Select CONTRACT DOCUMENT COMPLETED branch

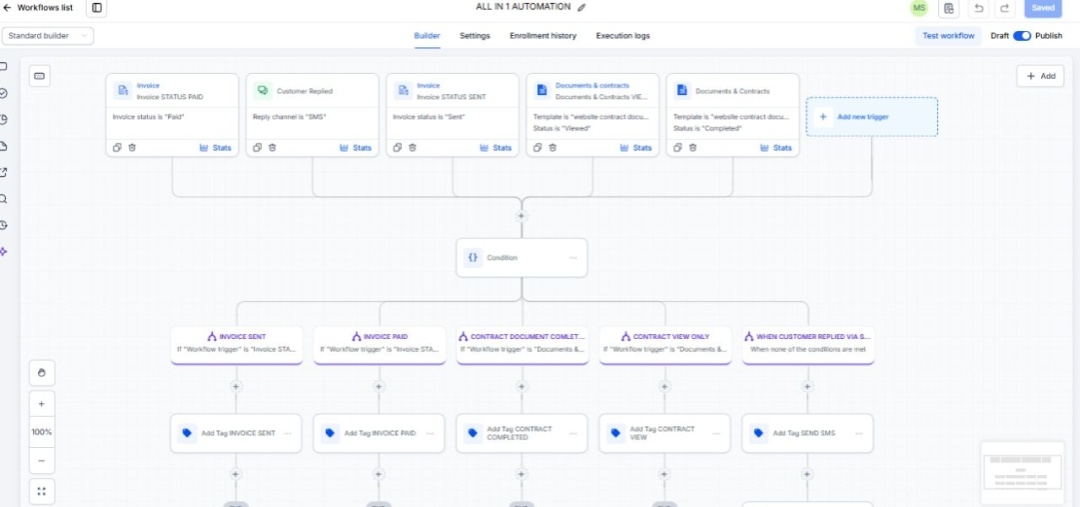(x=521, y=344)
